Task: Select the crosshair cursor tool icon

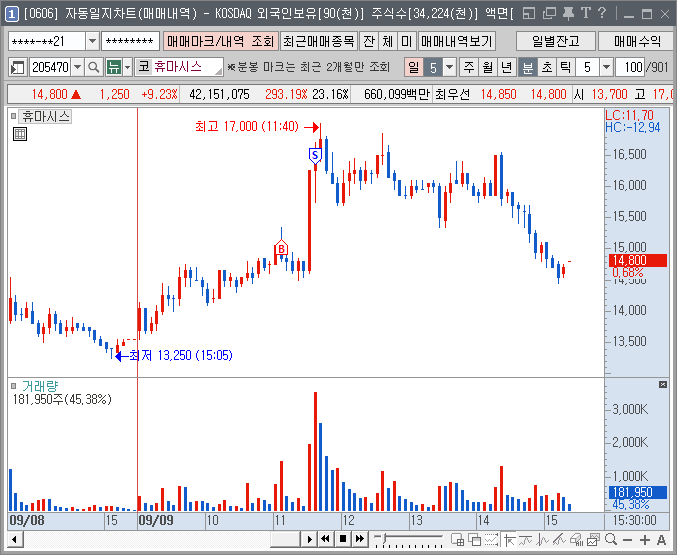Action: point(509,539)
